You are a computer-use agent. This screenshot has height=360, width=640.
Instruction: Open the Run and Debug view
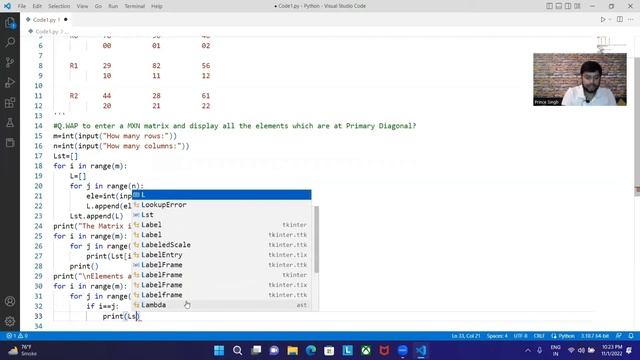click(10, 82)
